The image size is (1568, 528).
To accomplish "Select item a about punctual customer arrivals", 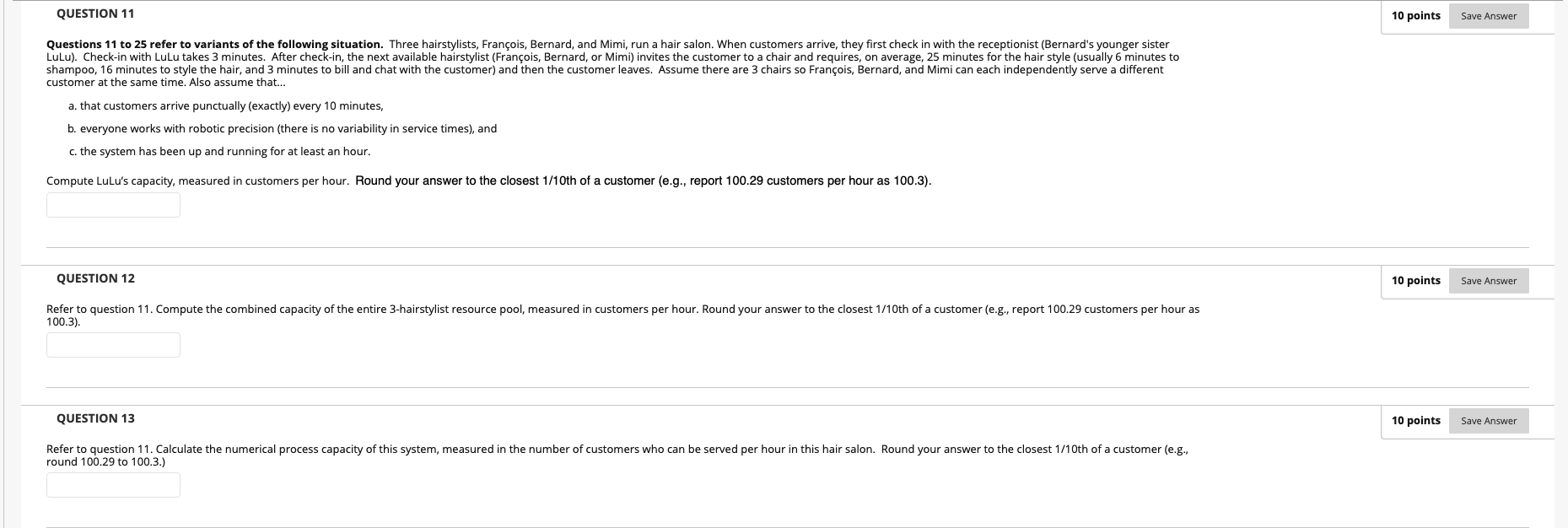I will click(x=226, y=105).
